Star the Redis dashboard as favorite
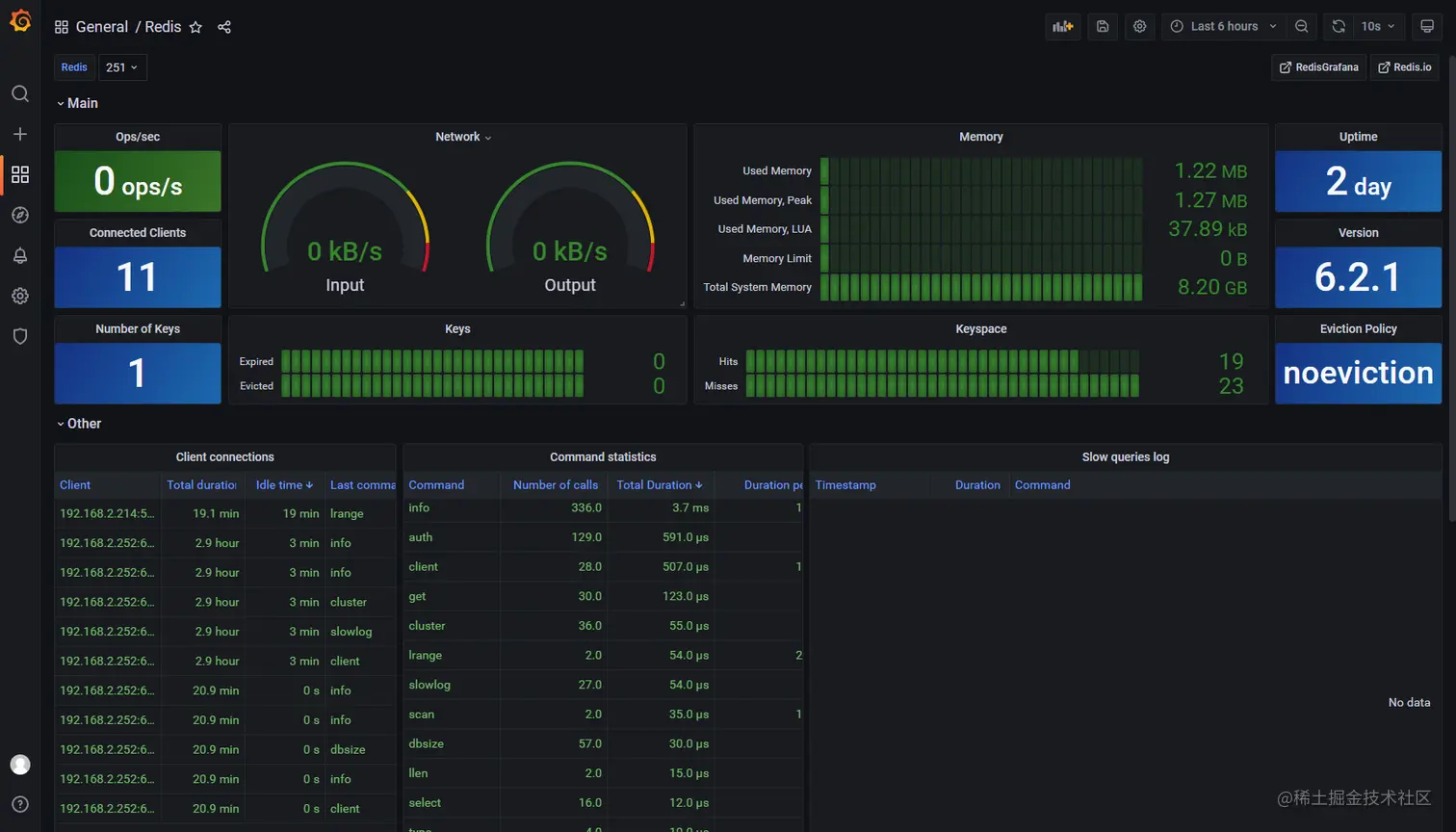 click(x=195, y=27)
